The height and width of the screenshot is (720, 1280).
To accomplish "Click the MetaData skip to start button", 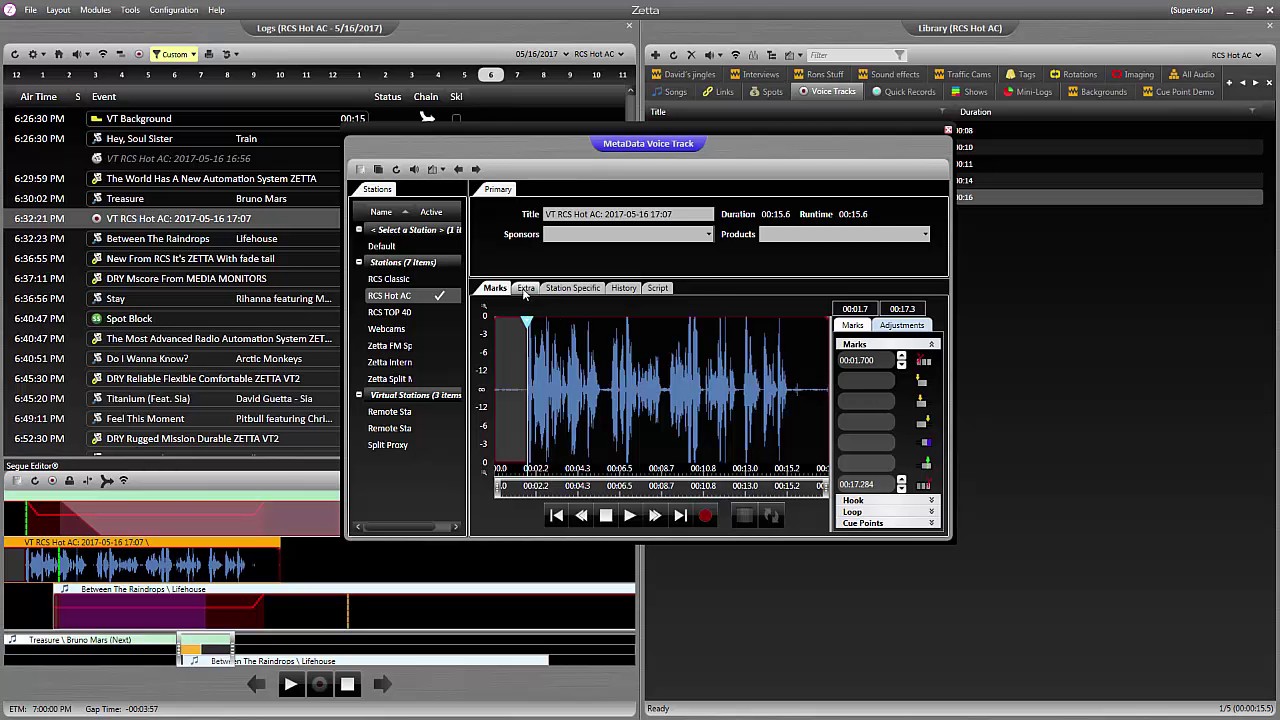I will (557, 515).
